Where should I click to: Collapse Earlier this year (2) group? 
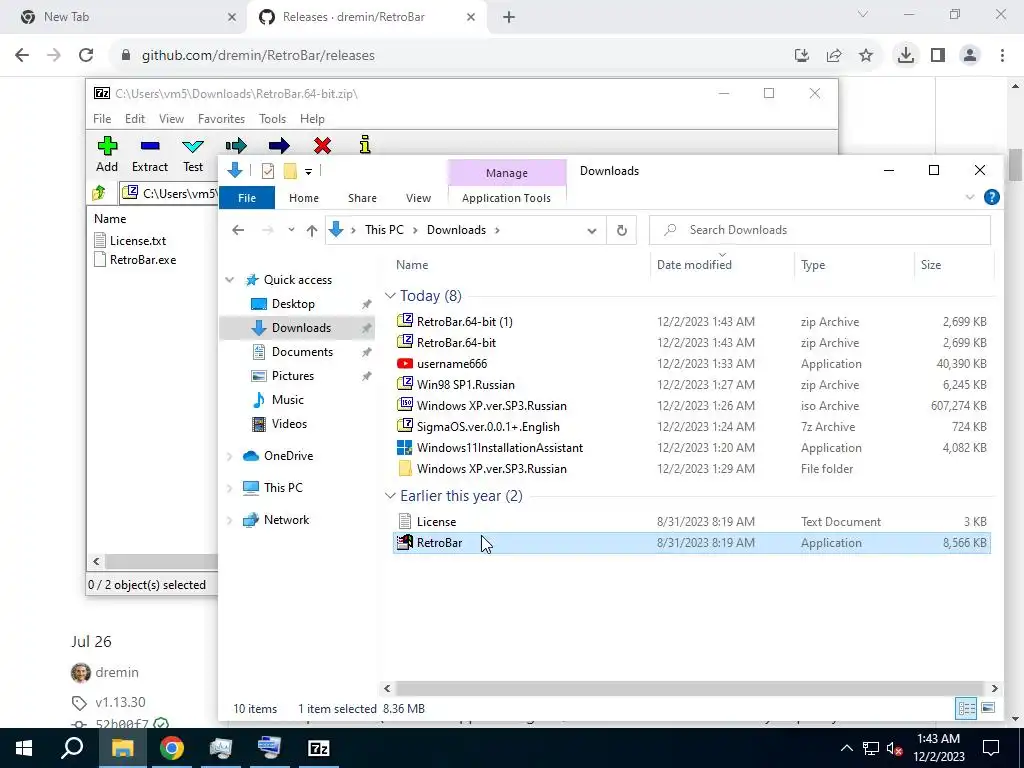pos(390,496)
